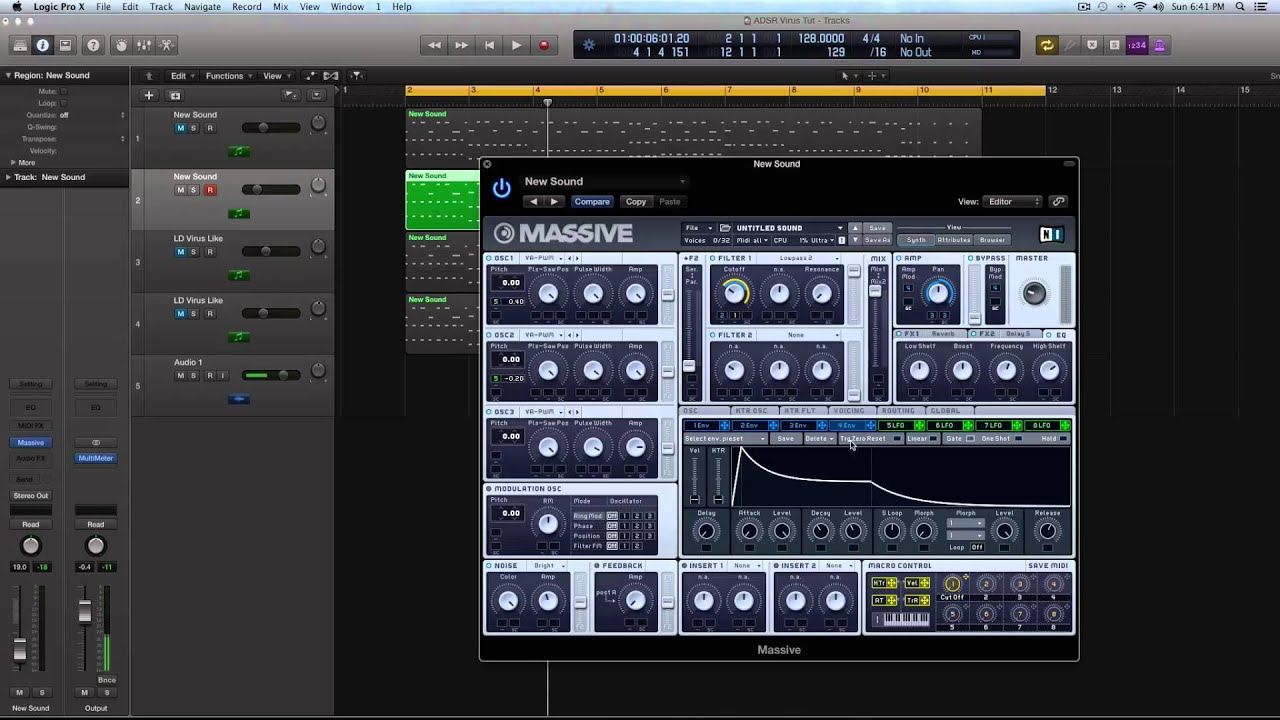Start playback with Play button

pyautogui.click(x=516, y=45)
